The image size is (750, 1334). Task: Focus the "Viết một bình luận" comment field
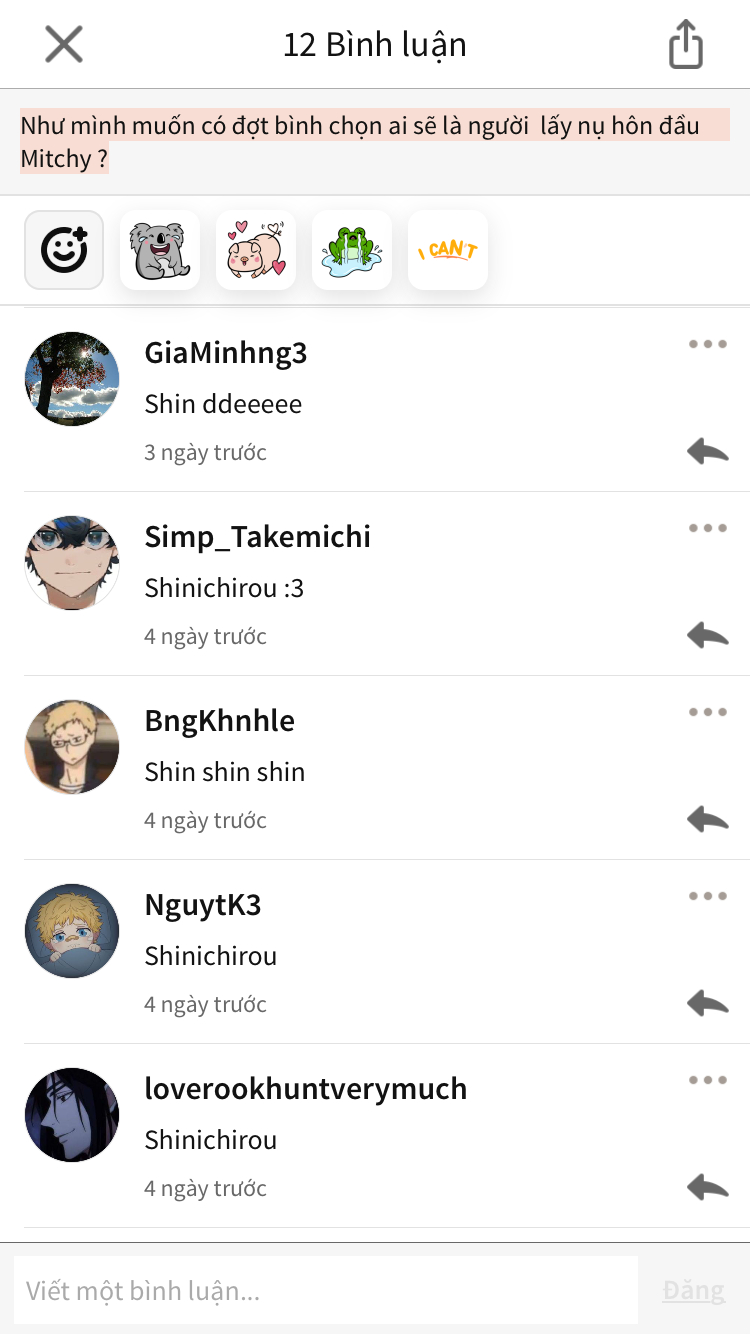click(326, 1290)
